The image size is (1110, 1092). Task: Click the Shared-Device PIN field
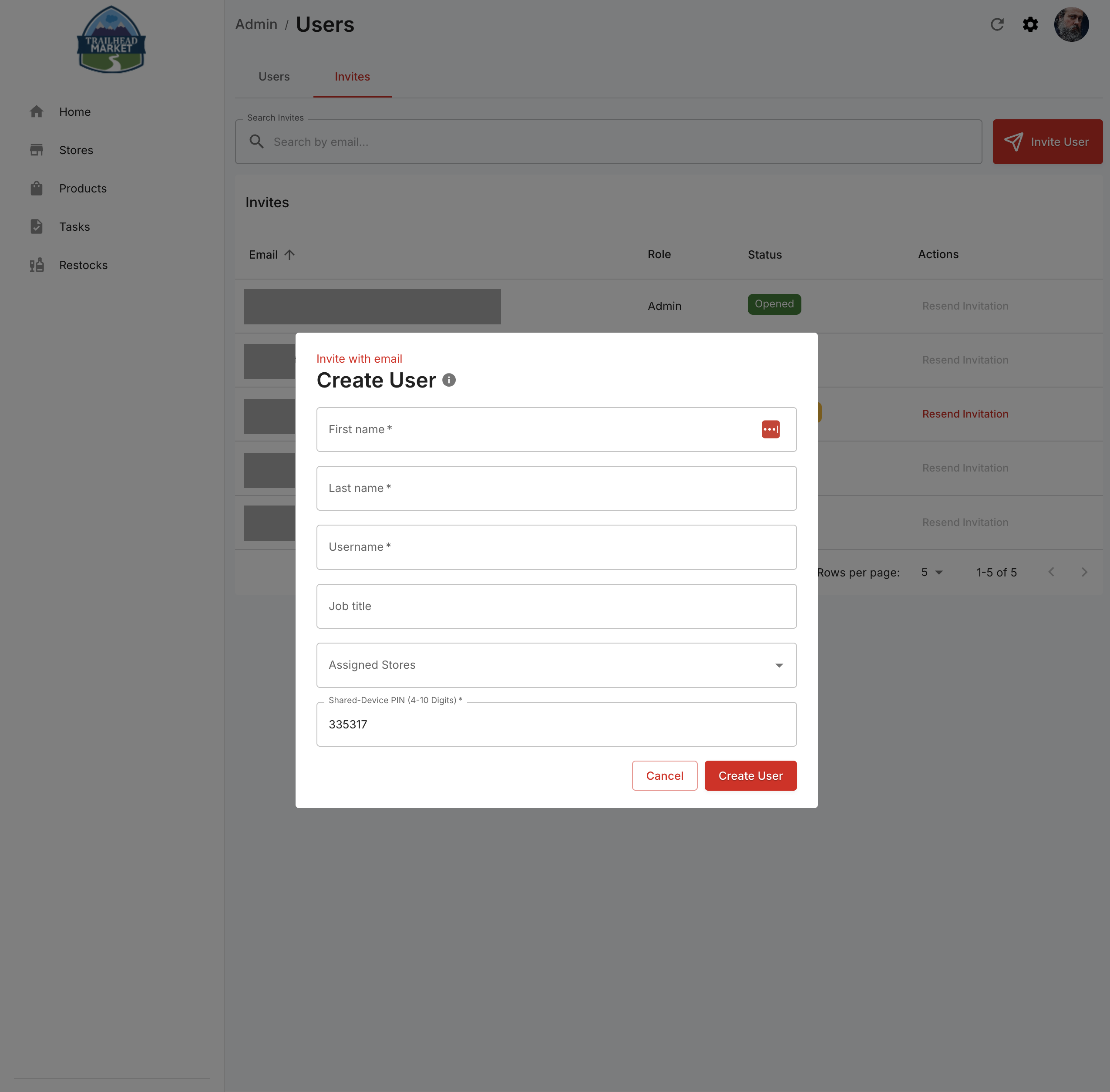coord(556,725)
